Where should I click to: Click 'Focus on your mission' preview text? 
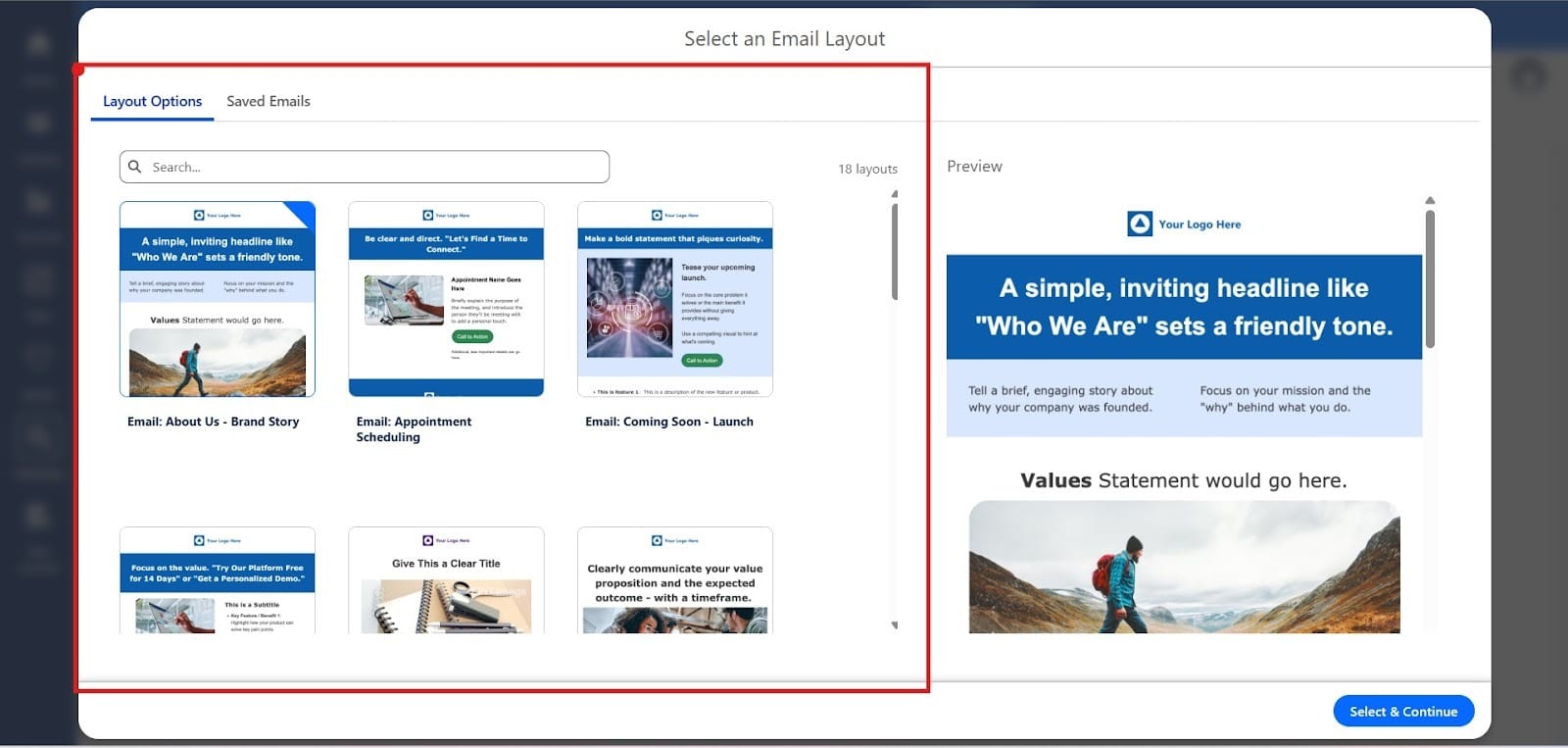1285,399
